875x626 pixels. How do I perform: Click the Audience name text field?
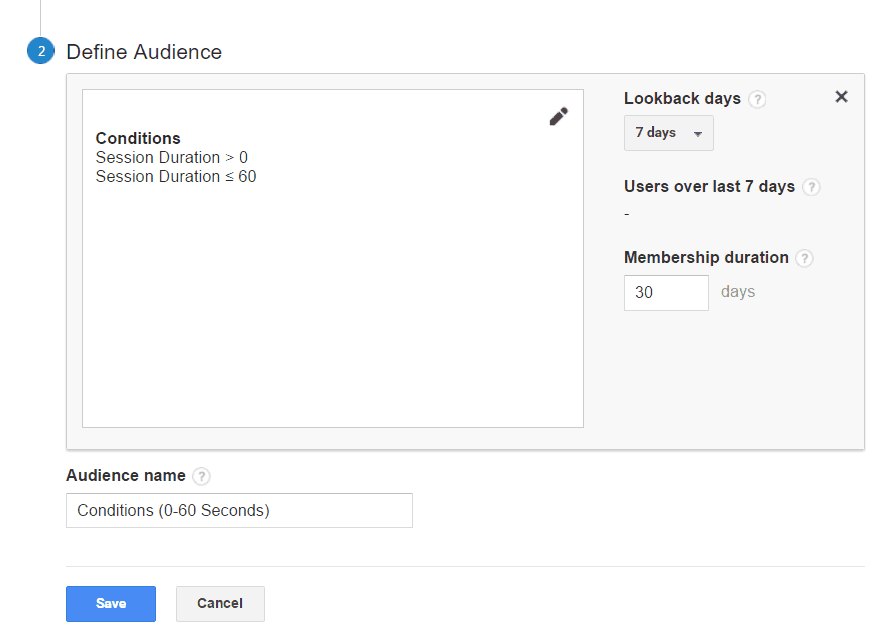[x=239, y=511]
